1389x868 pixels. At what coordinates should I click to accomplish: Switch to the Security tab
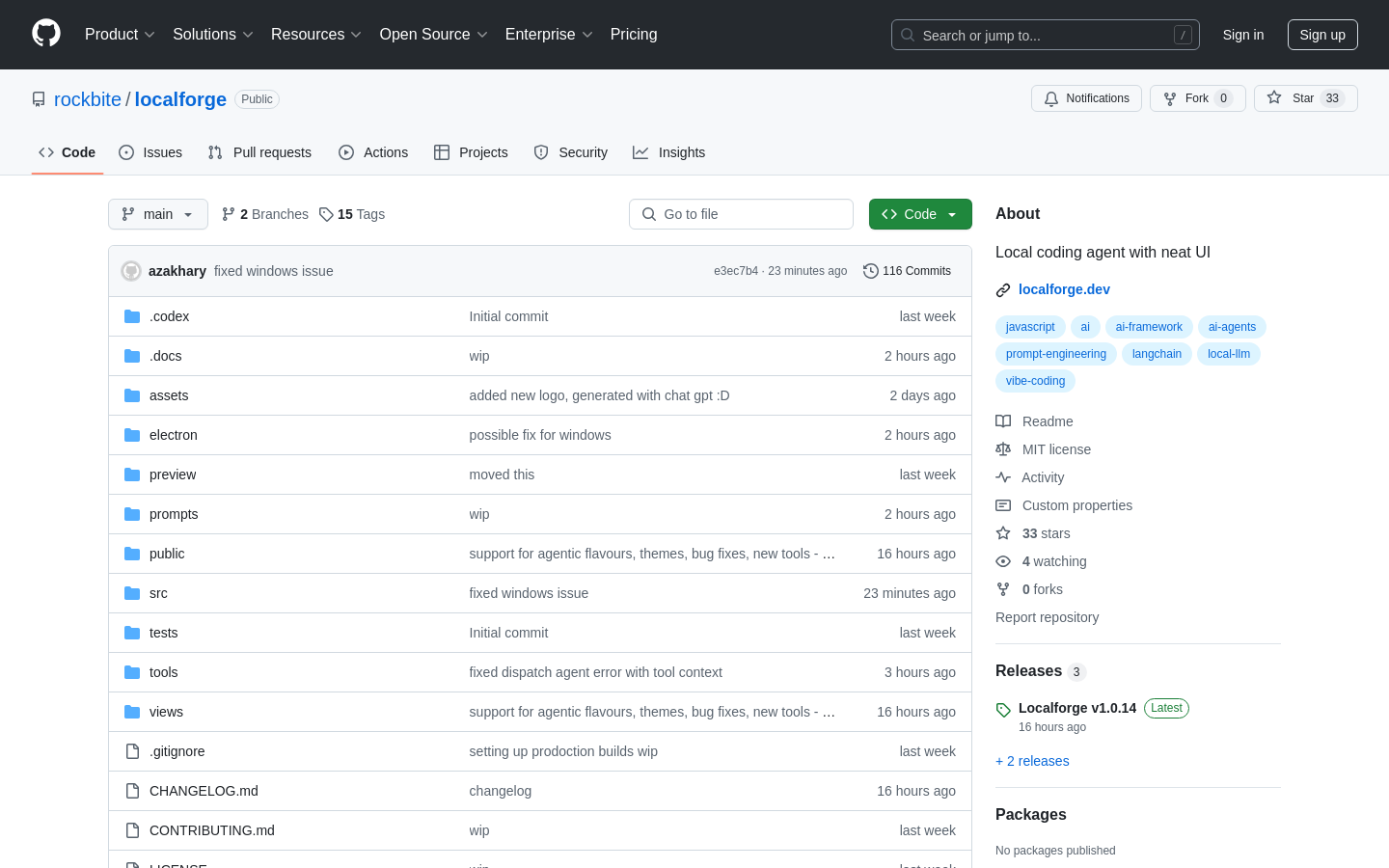coord(571,152)
